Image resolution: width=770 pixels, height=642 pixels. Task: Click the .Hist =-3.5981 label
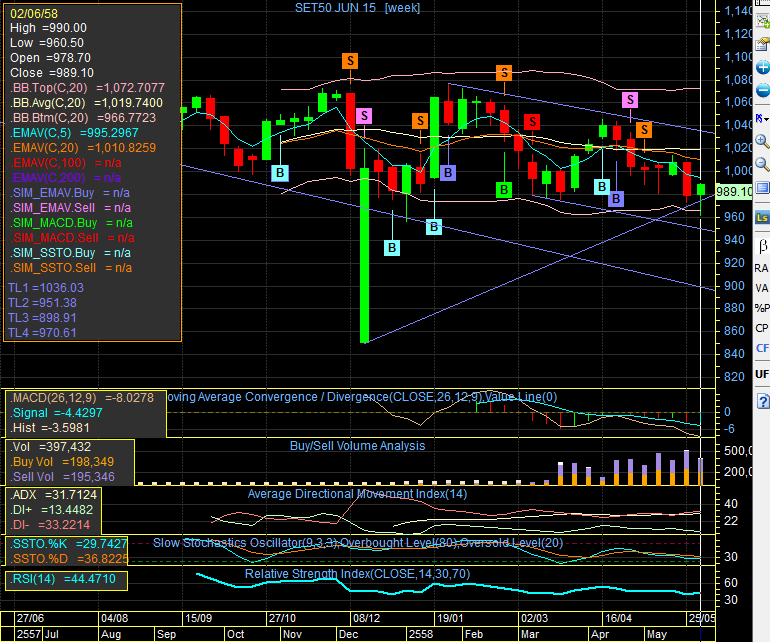tap(50, 428)
